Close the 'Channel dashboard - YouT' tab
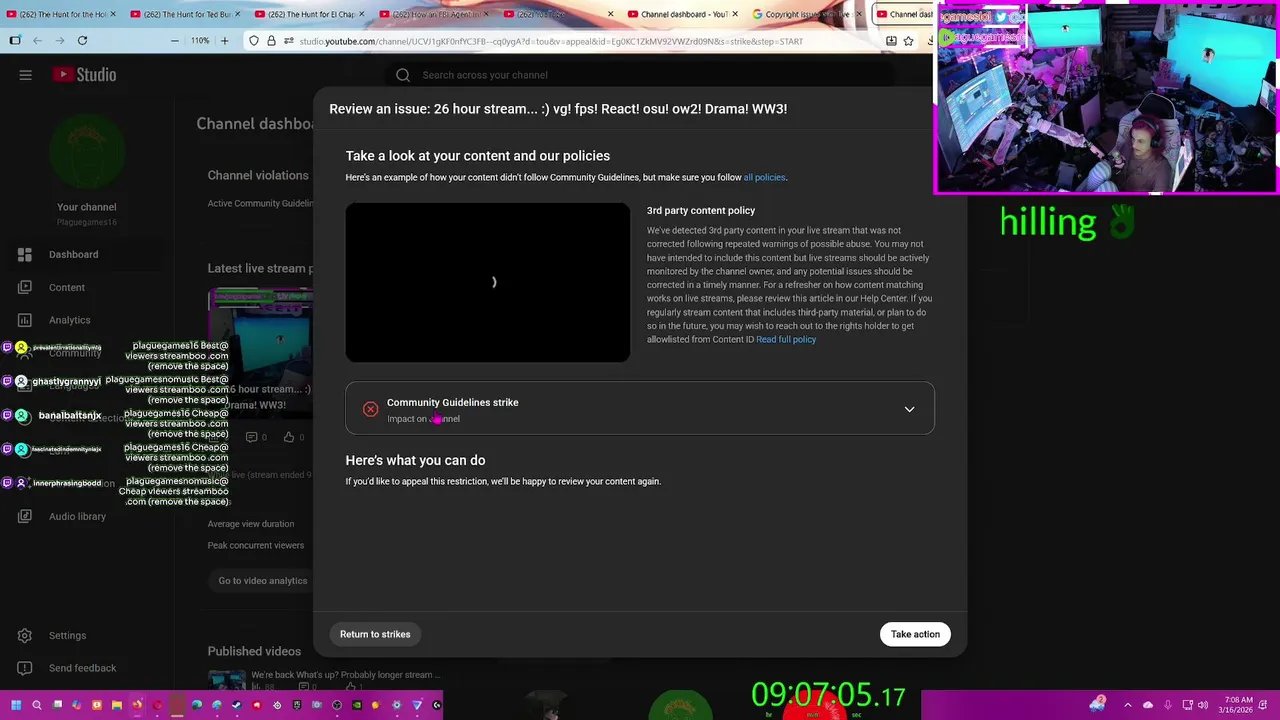 coord(736,14)
